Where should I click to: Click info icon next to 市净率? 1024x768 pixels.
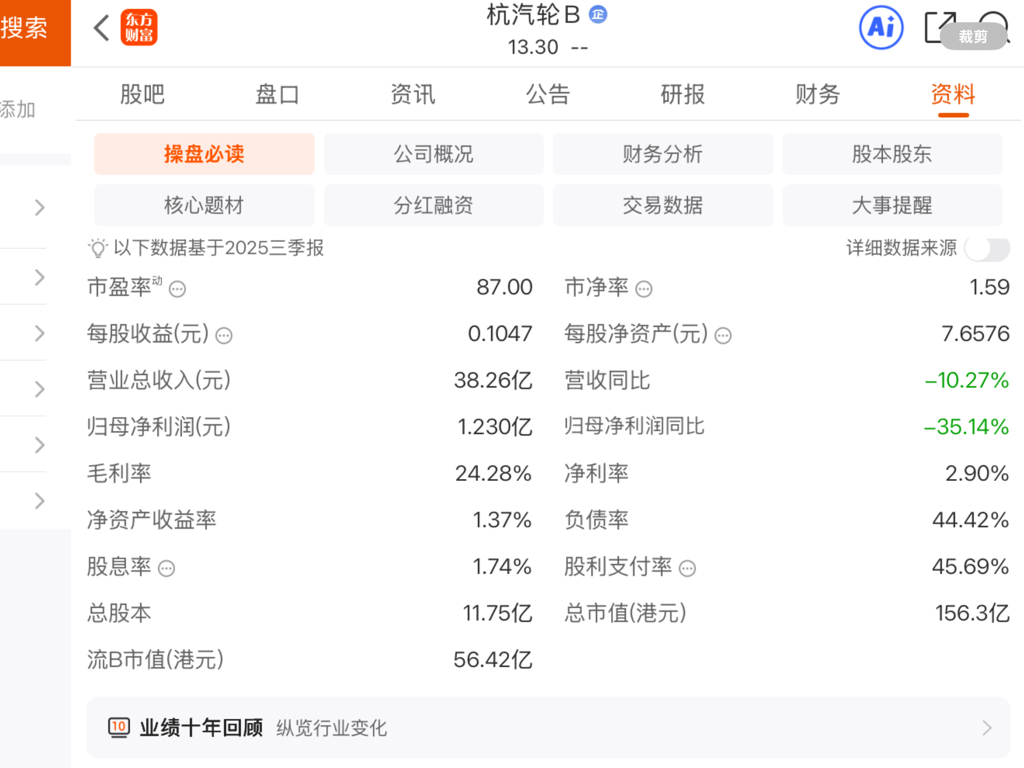pyautogui.click(x=644, y=289)
